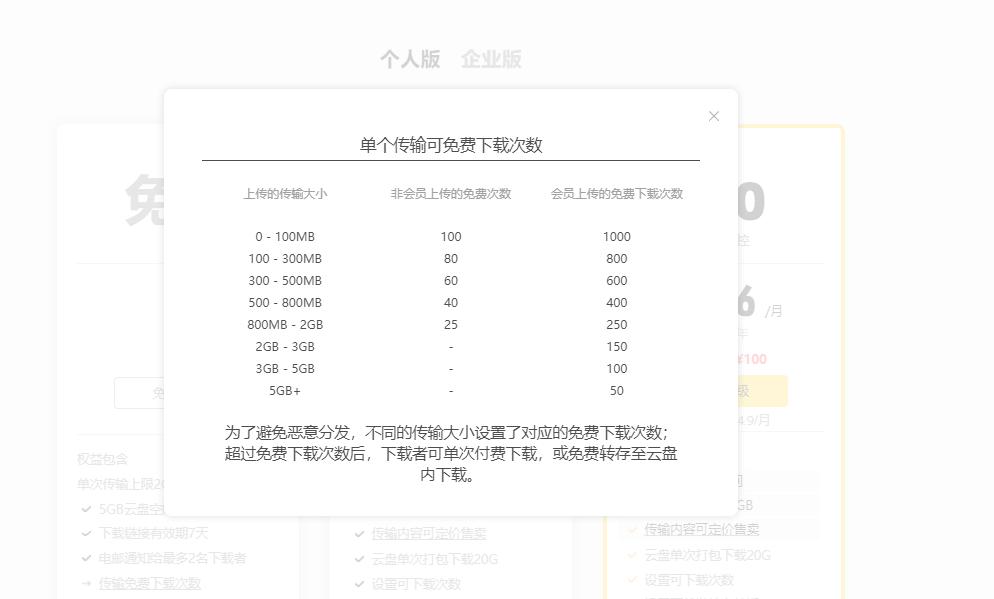Click the 会员上传的免费下载次数 column header
Image resolution: width=994 pixels, height=599 pixels.
617,194
